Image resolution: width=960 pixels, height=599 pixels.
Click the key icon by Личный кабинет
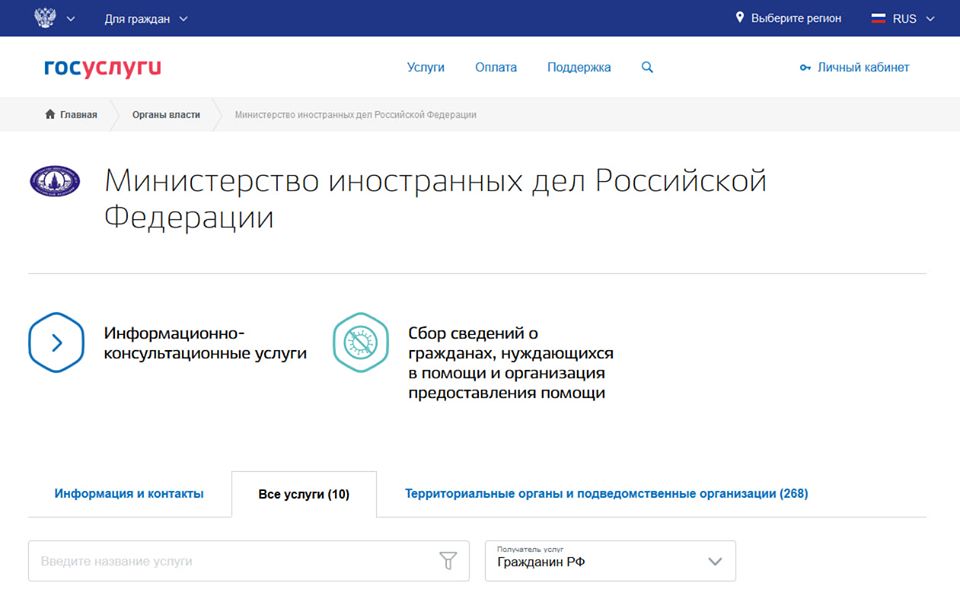[x=805, y=67]
